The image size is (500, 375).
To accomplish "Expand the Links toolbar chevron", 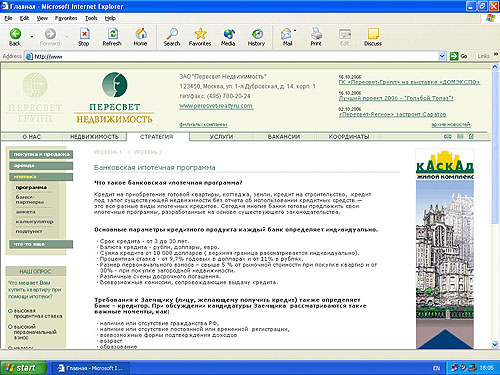I will tap(496, 54).
